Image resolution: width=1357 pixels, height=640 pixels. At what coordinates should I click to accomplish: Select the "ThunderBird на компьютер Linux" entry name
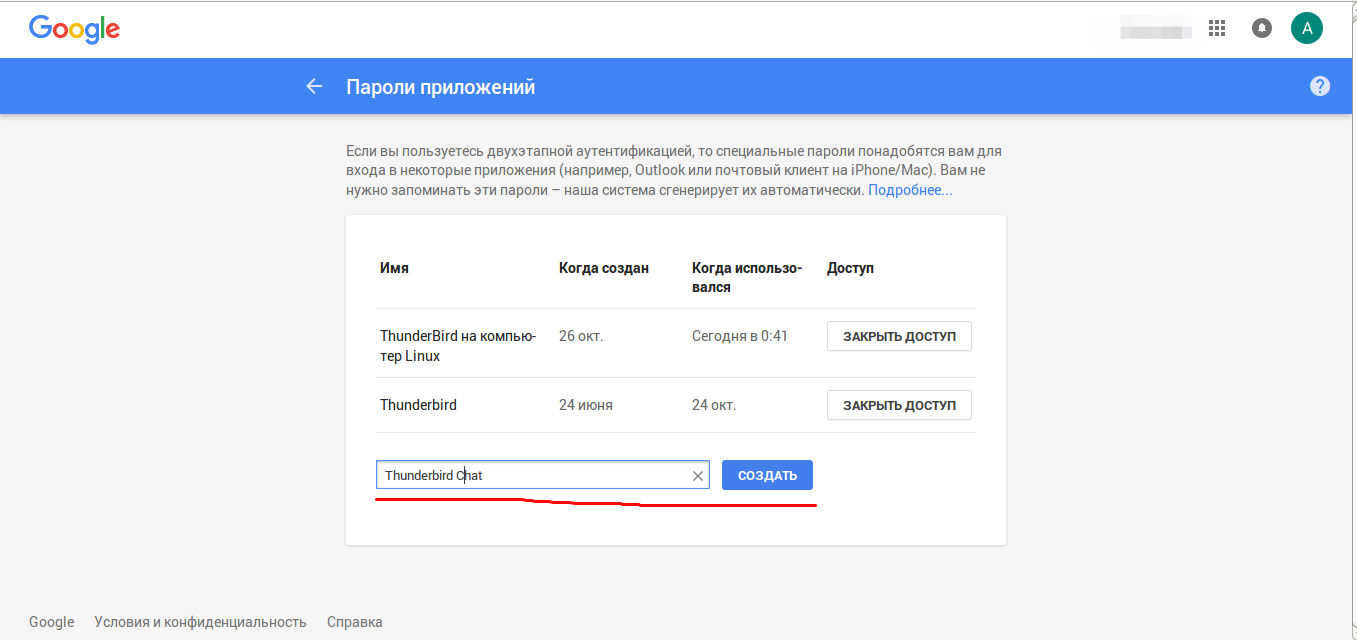point(458,346)
